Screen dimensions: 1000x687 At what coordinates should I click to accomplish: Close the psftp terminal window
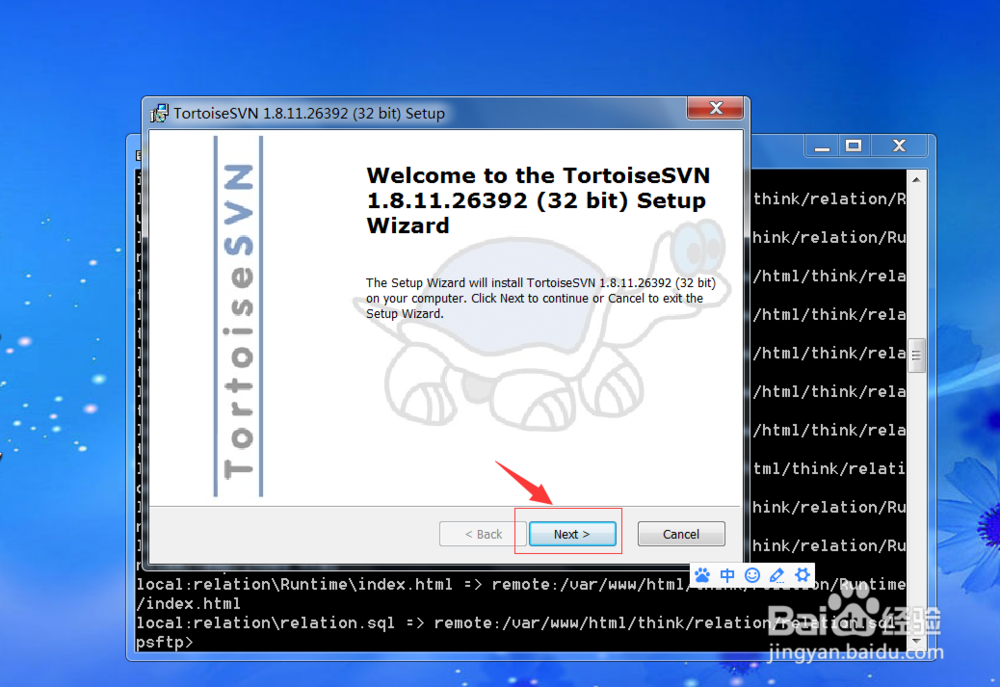[x=899, y=146]
